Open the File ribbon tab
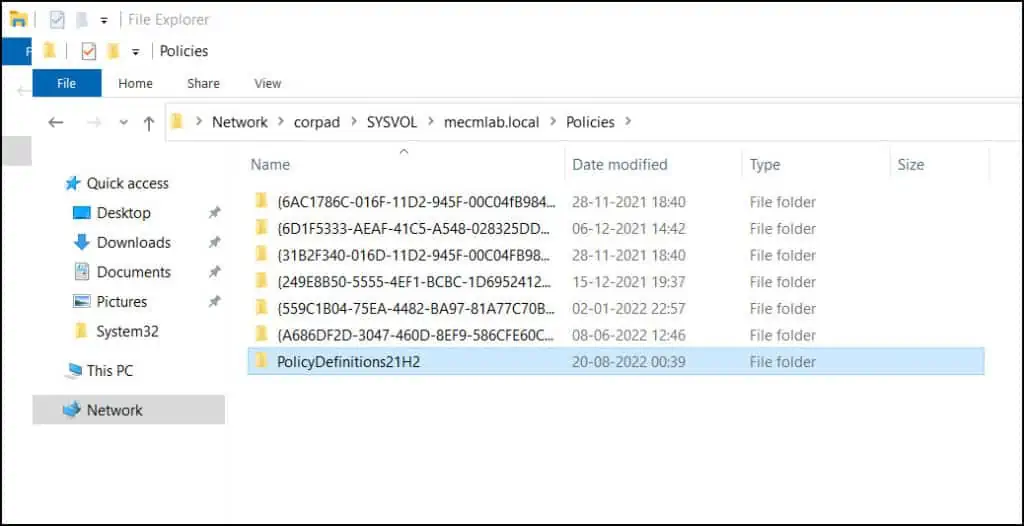The height and width of the screenshot is (526, 1024). (67, 83)
